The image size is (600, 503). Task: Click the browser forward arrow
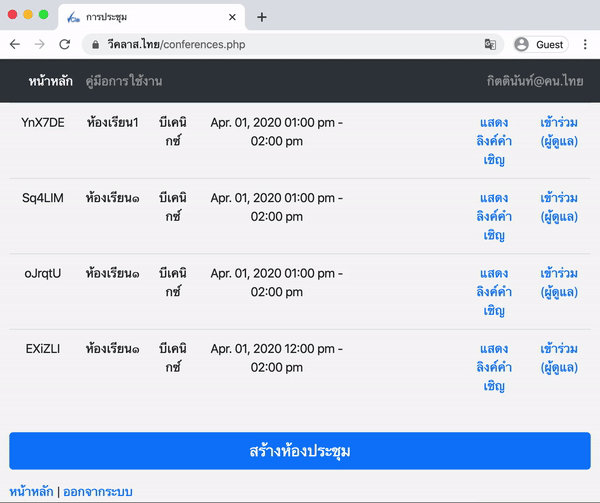pos(39,44)
